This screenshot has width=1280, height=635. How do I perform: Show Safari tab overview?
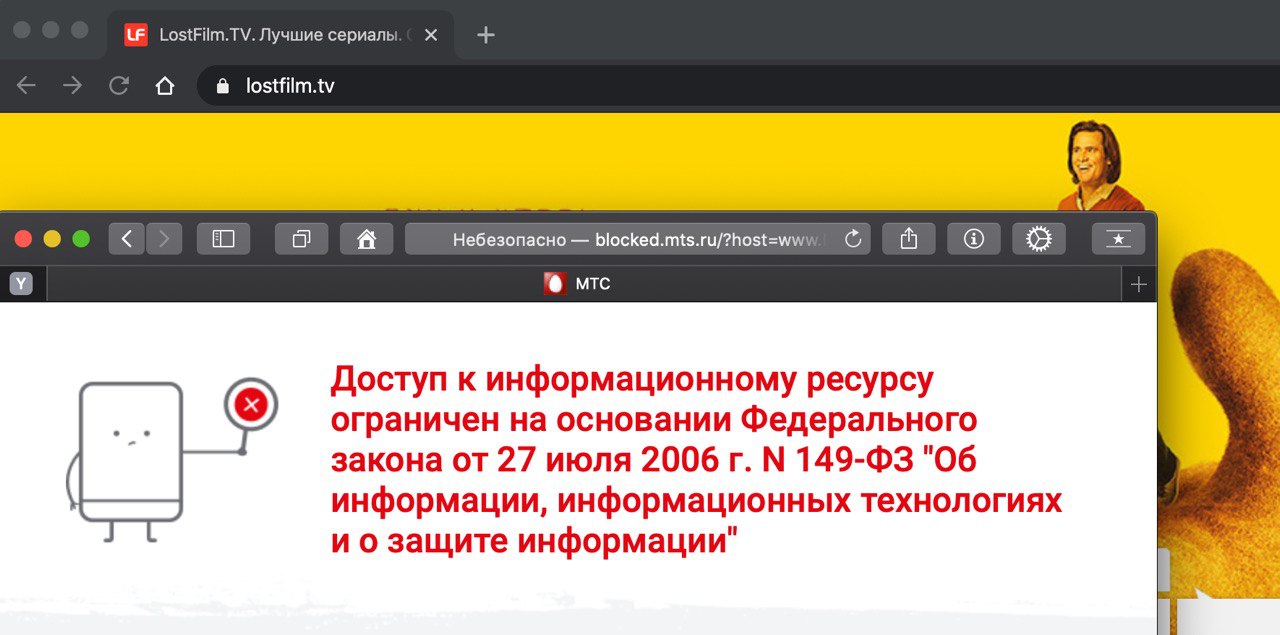[x=301, y=239]
